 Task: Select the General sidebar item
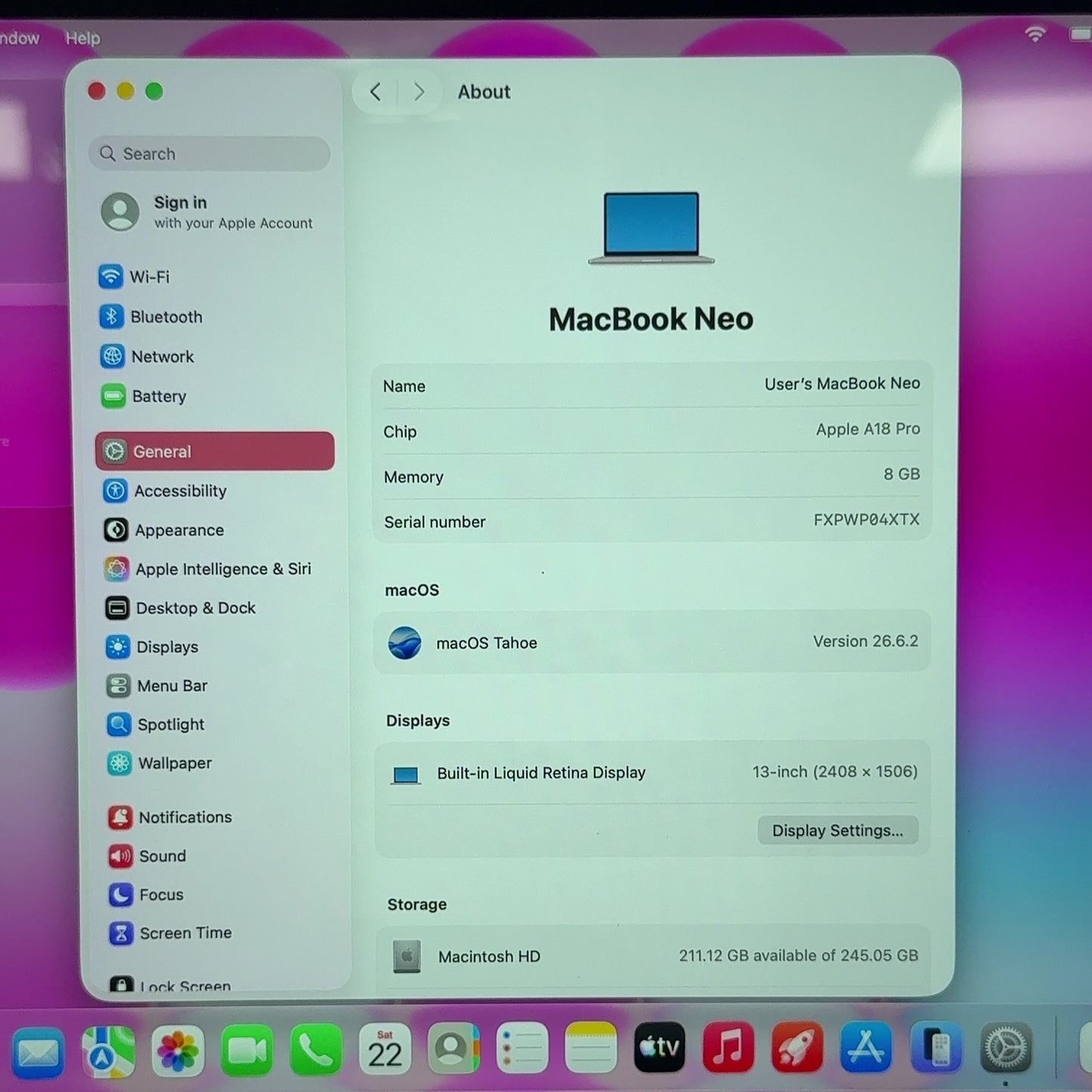point(215,451)
